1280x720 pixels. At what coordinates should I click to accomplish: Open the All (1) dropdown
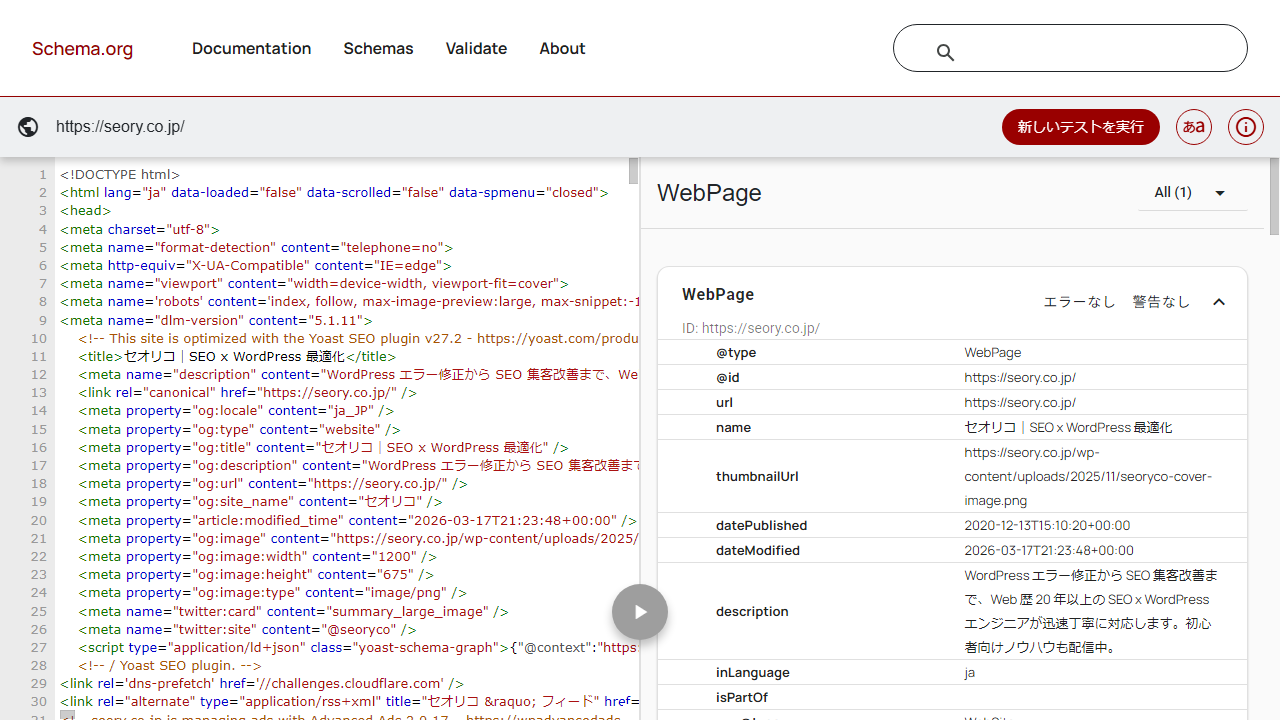click(1191, 193)
